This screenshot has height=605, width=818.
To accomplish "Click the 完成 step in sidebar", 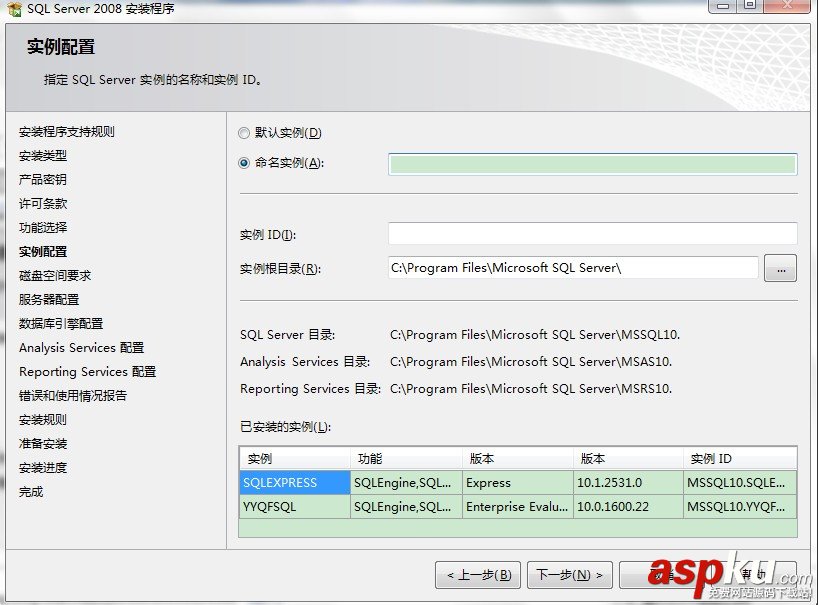I will coord(31,491).
